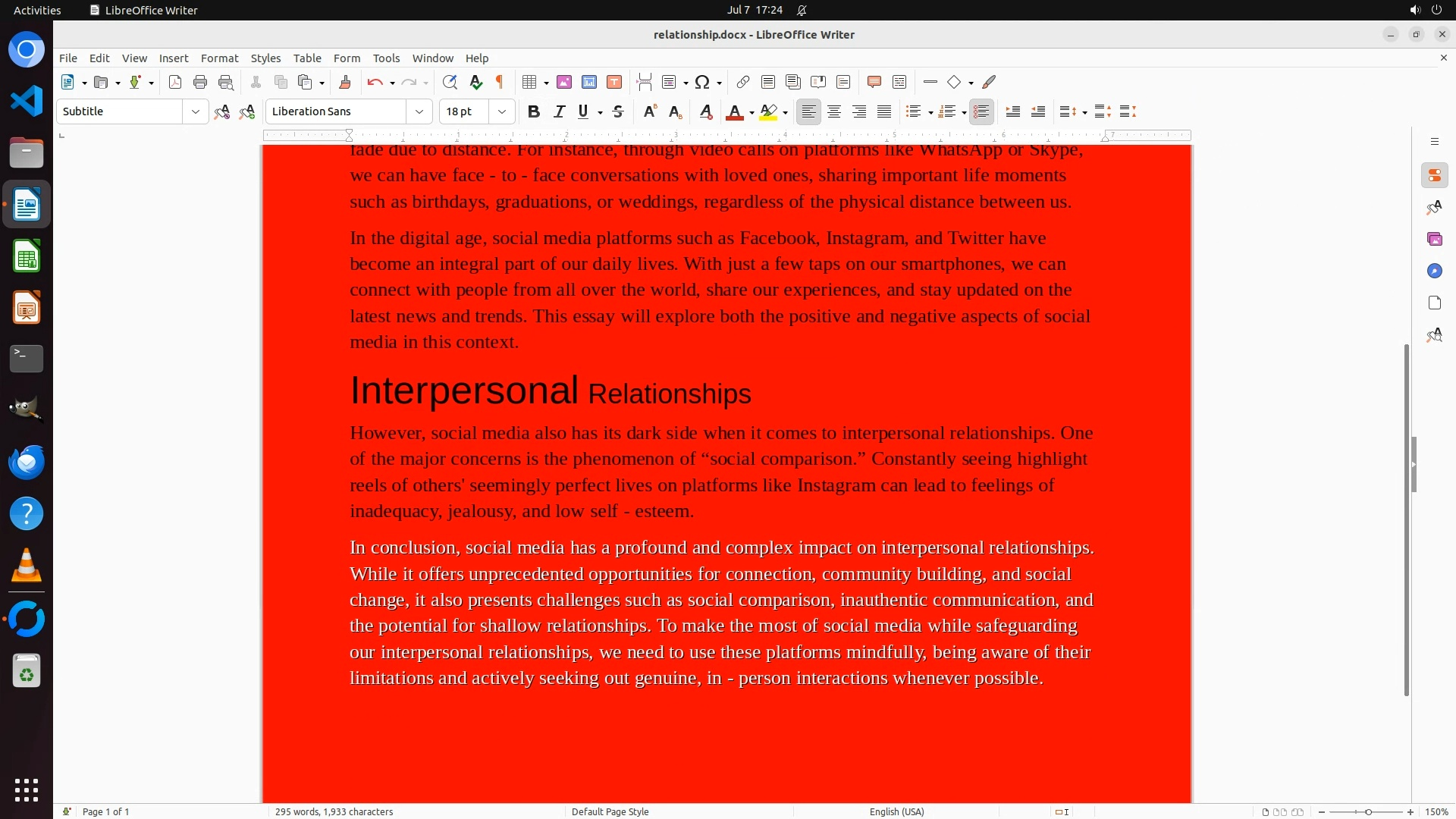
Task: Click the word count in status bar
Action: click(x=334, y=811)
